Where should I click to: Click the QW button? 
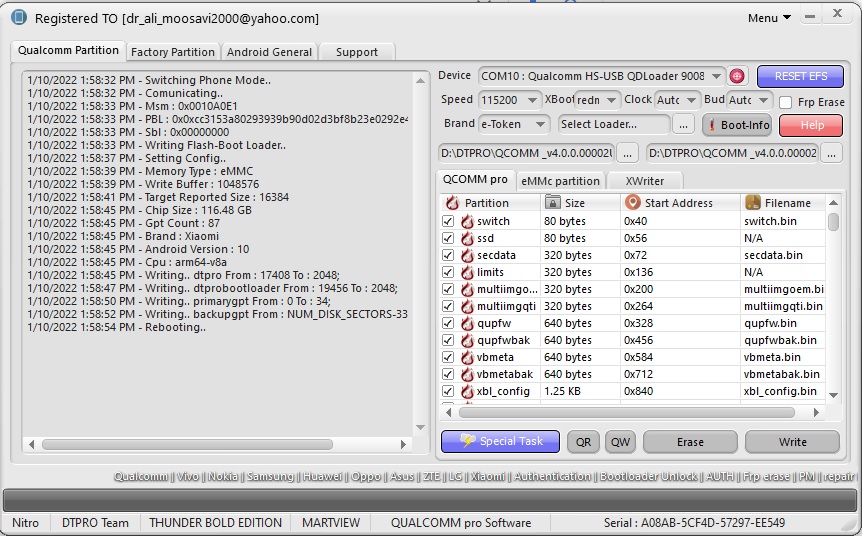tap(620, 442)
